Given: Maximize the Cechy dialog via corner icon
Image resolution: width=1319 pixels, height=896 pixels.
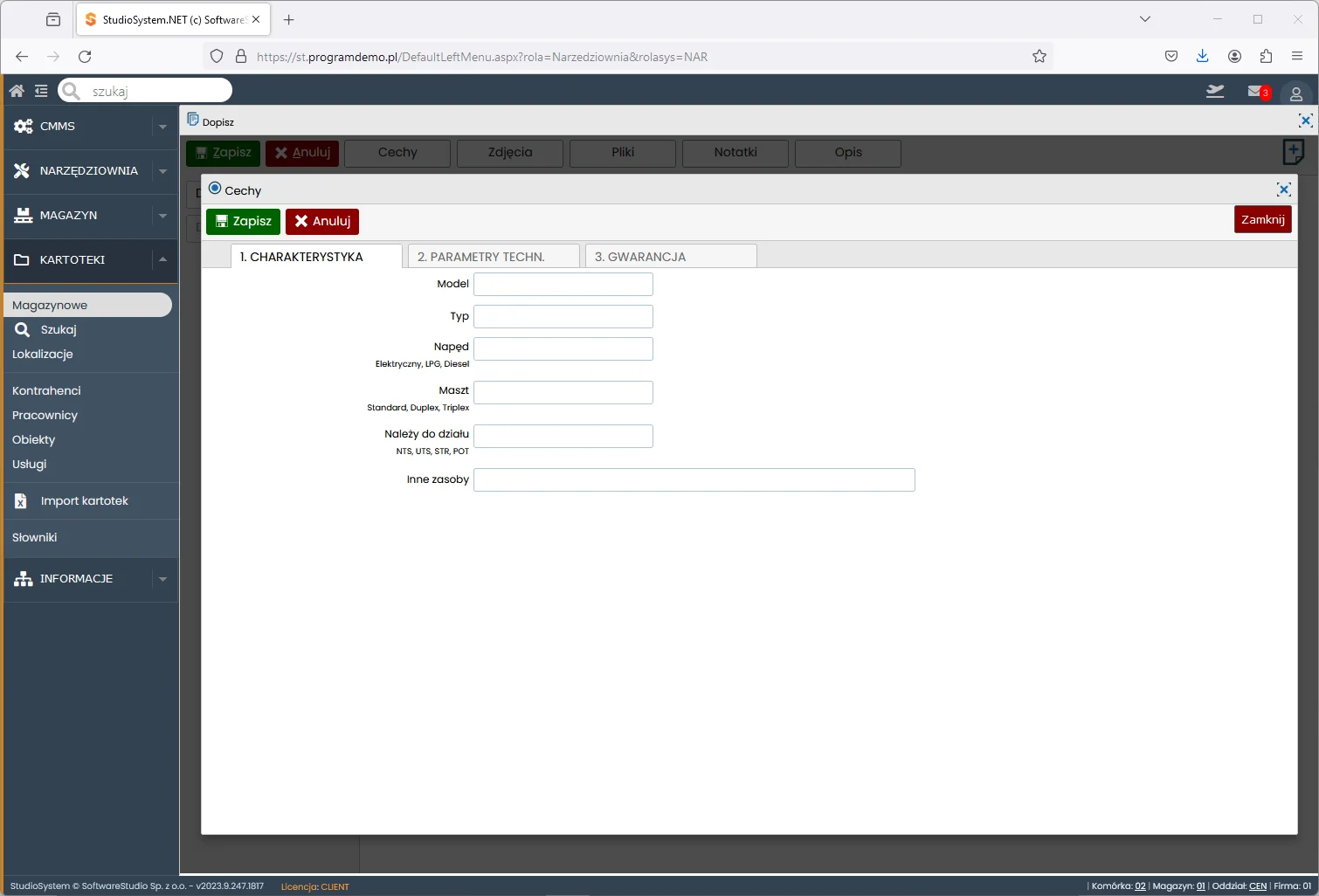Looking at the screenshot, I should 1283,190.
